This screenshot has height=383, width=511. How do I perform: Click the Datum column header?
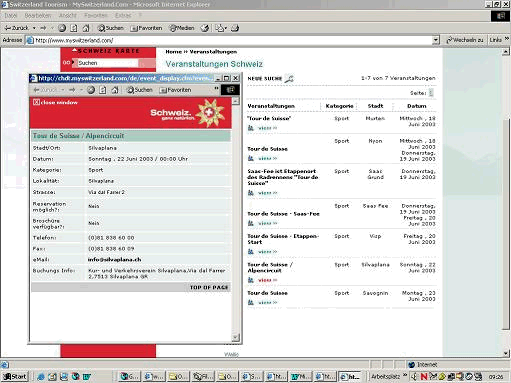click(417, 106)
